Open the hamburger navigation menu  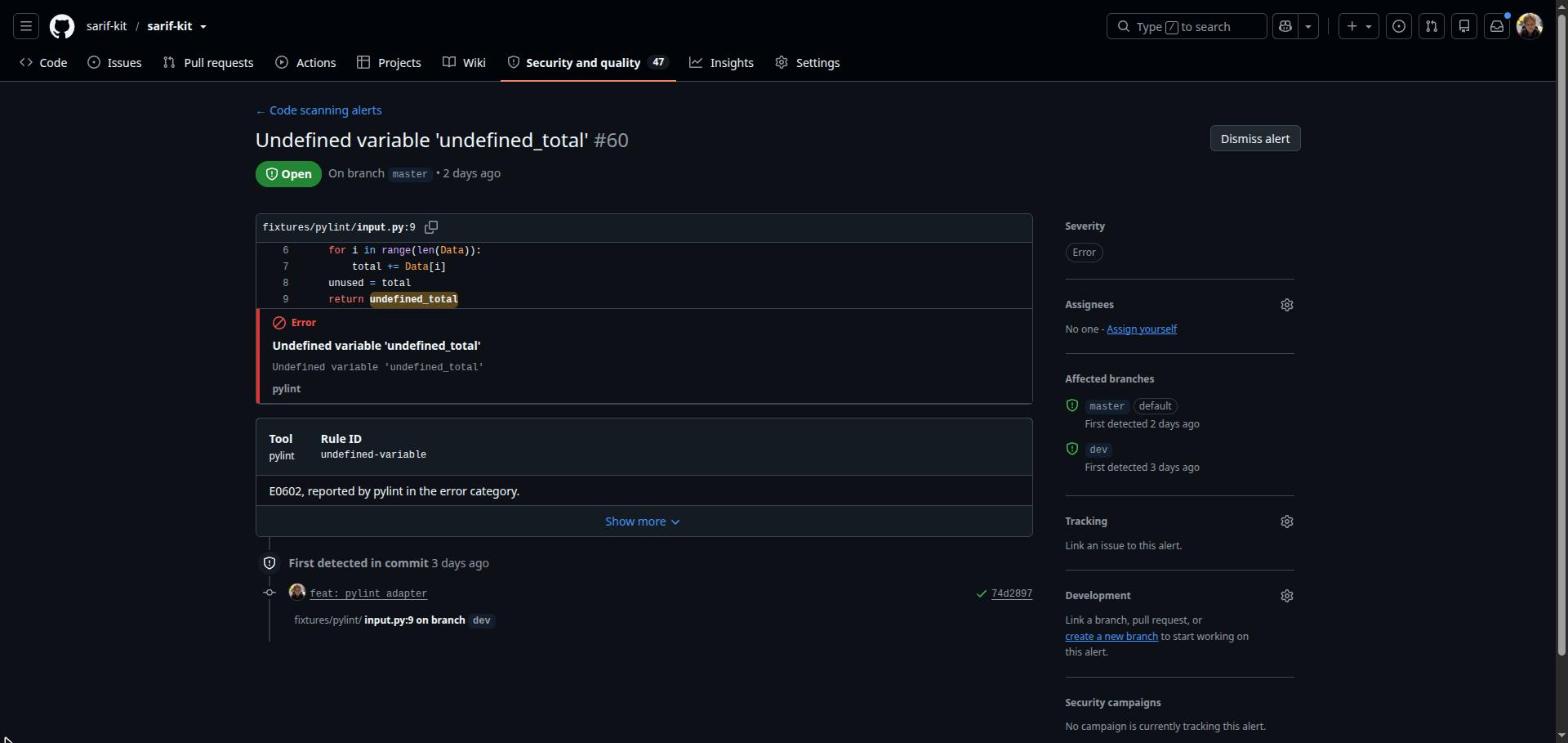click(27, 26)
